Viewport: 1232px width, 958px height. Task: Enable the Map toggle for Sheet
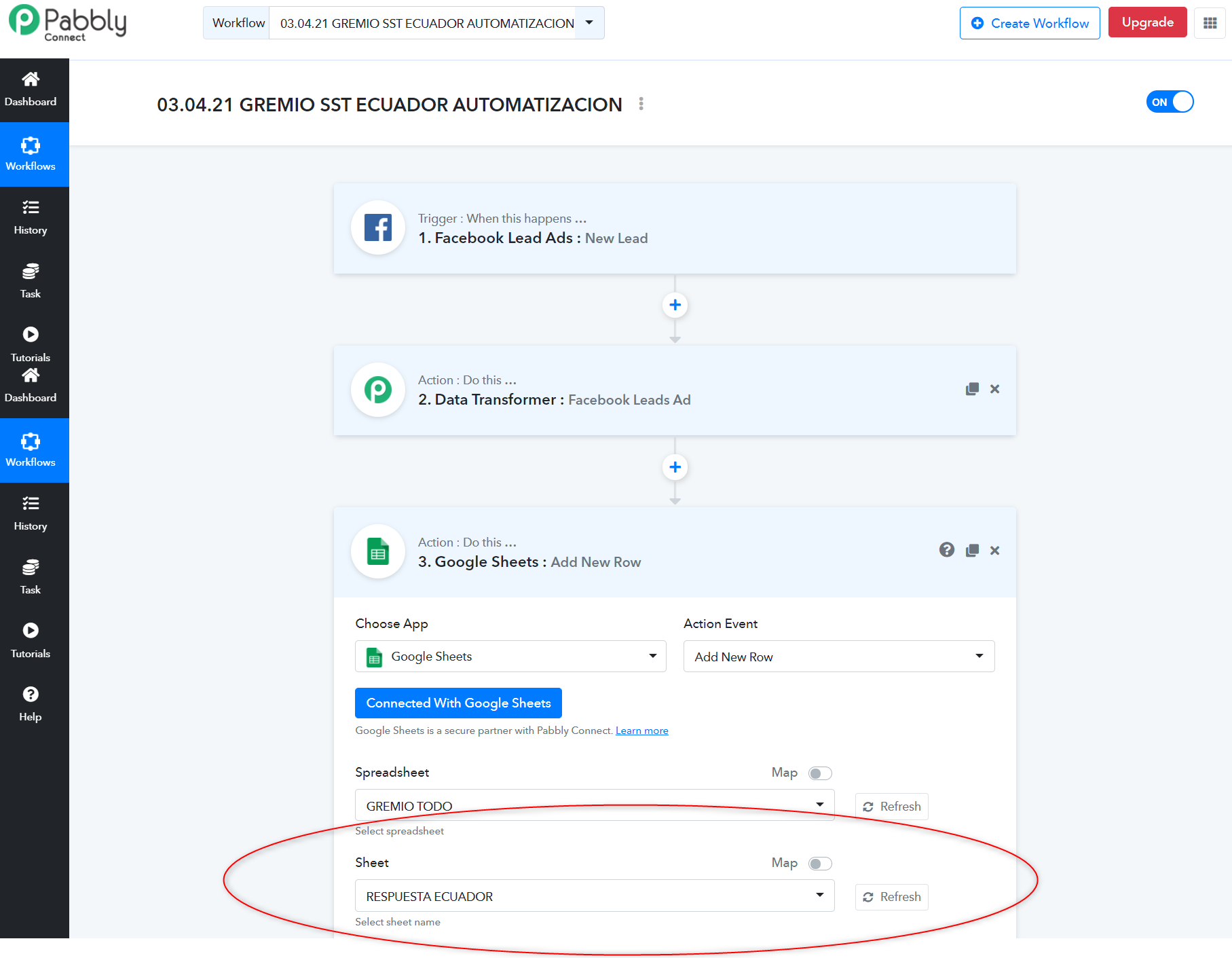(820, 864)
